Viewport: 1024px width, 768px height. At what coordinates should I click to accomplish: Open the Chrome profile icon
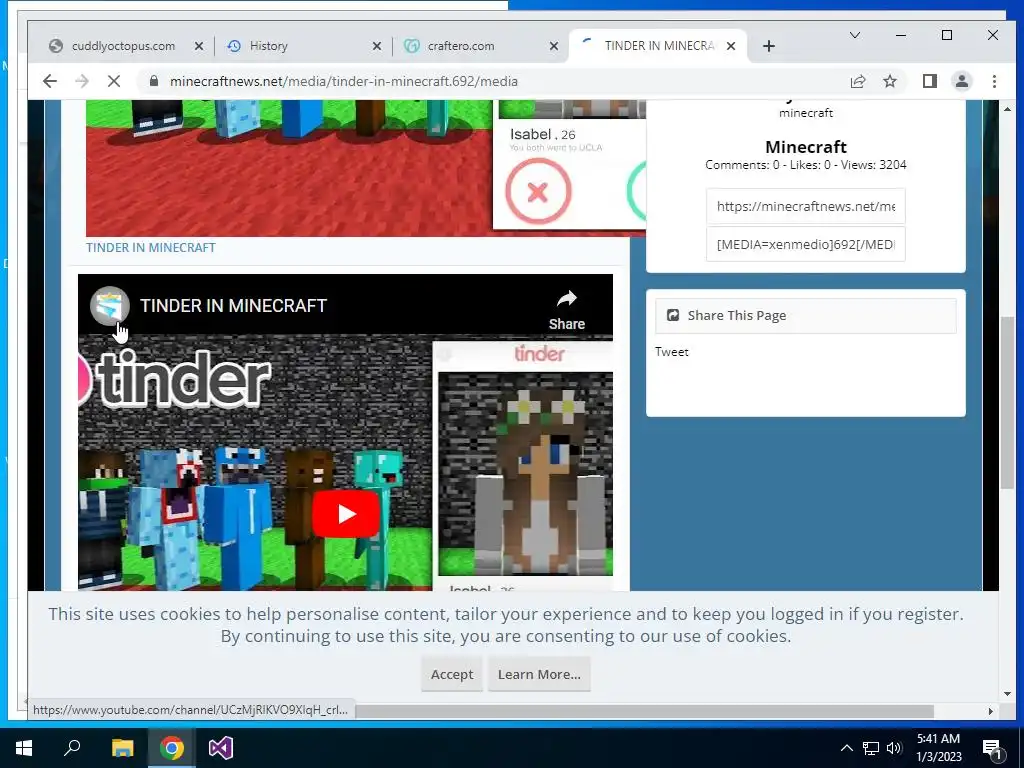coord(961,81)
